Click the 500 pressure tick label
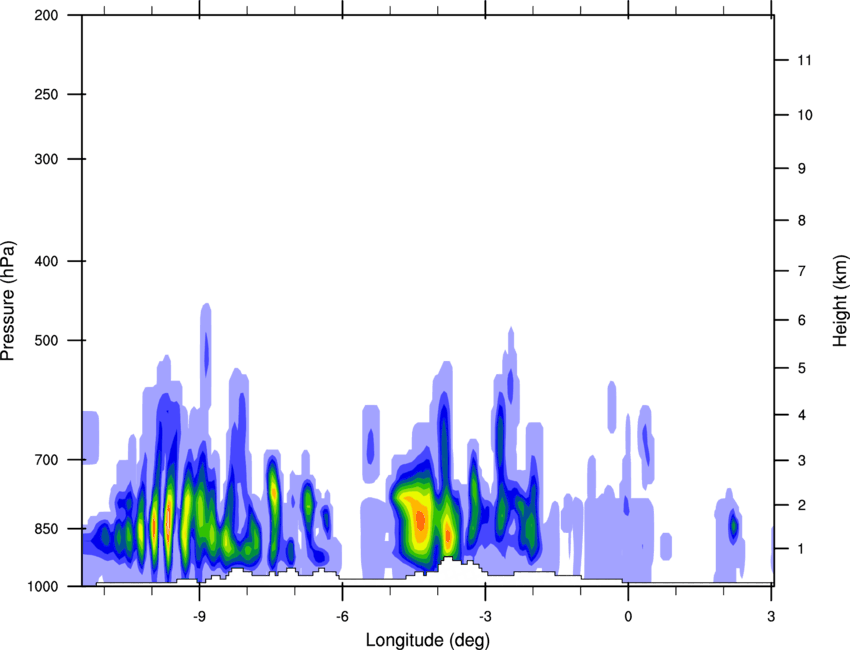This screenshot has width=850, height=650. (46, 340)
